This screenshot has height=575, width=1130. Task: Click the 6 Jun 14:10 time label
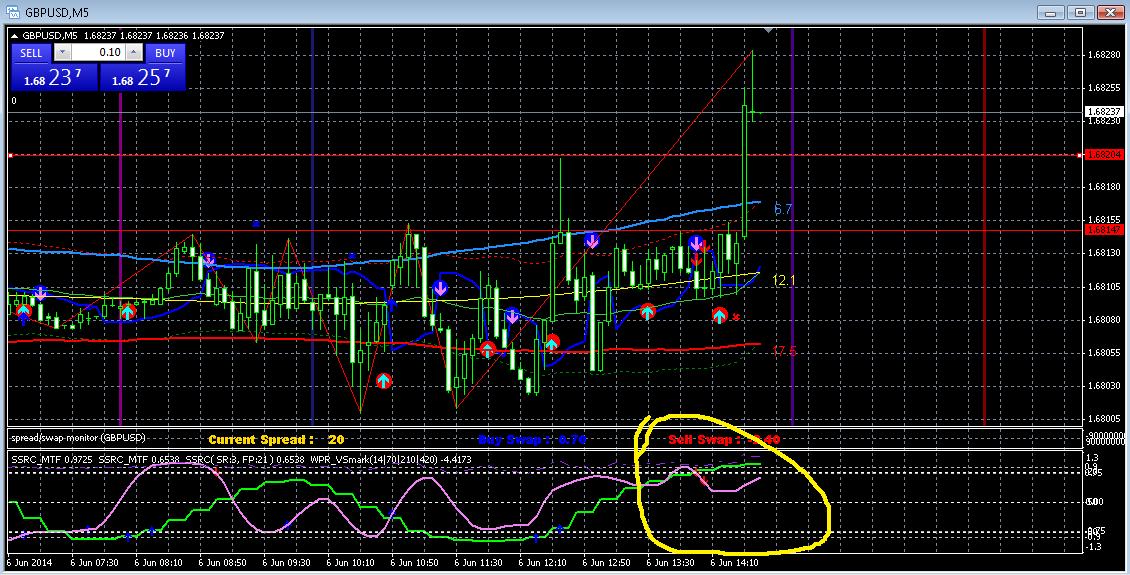point(734,562)
